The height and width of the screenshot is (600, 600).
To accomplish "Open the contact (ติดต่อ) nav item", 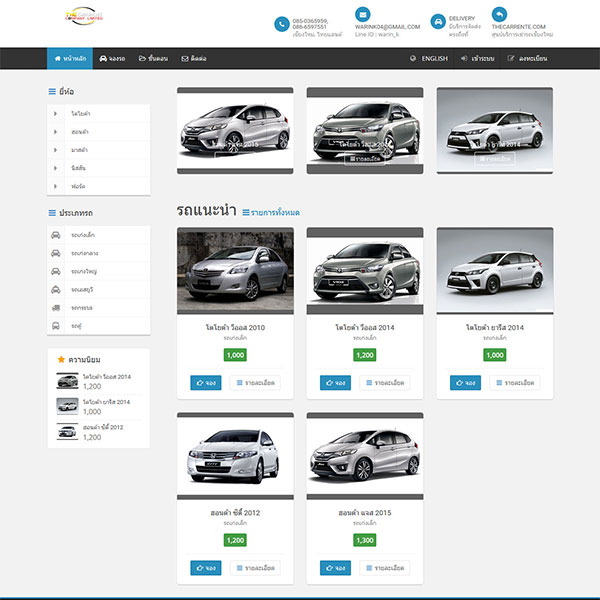I will 194,59.
